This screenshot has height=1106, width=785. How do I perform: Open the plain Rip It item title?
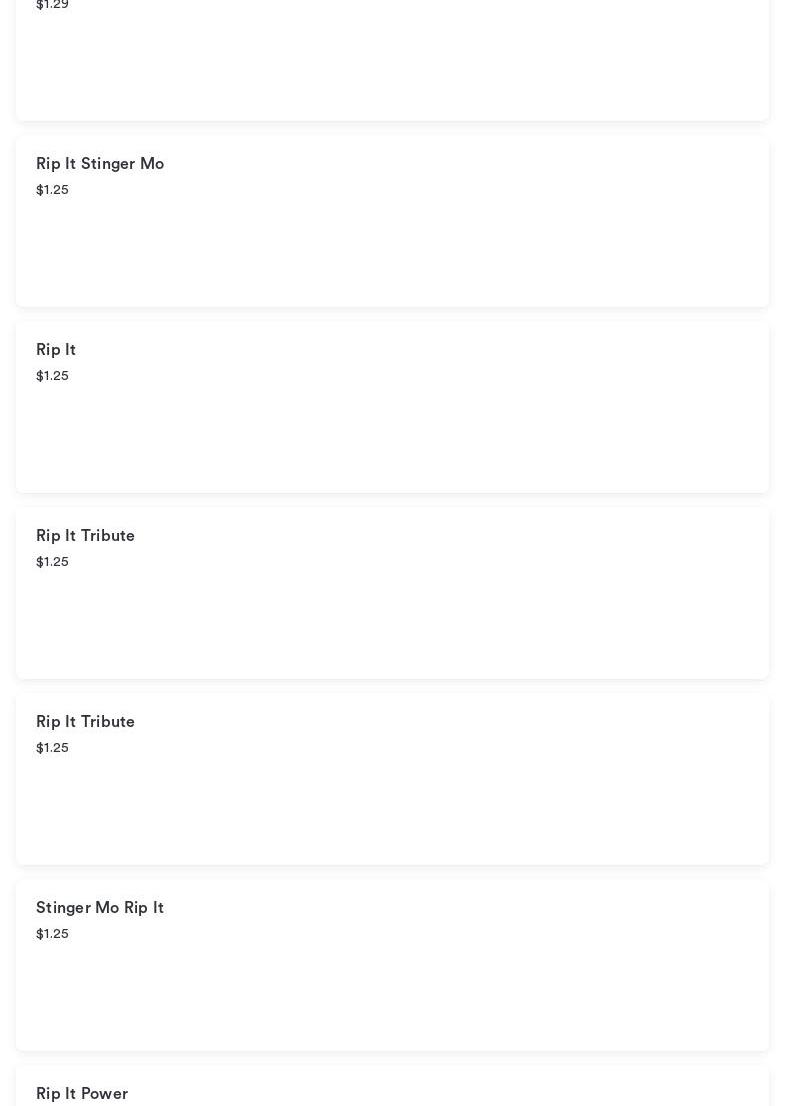[x=56, y=350]
